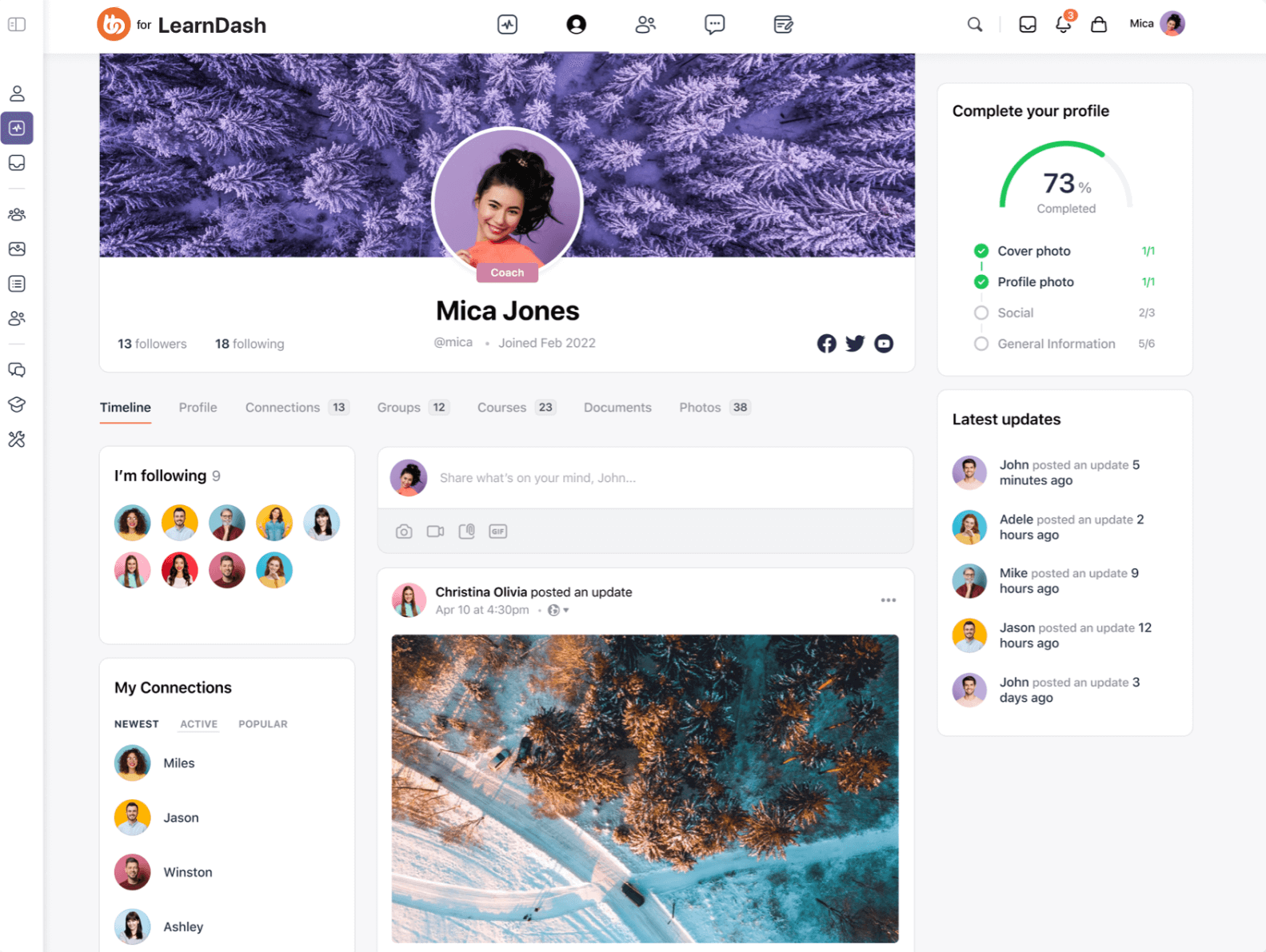Click the search magnifier icon
1266x952 pixels.
coord(974,25)
